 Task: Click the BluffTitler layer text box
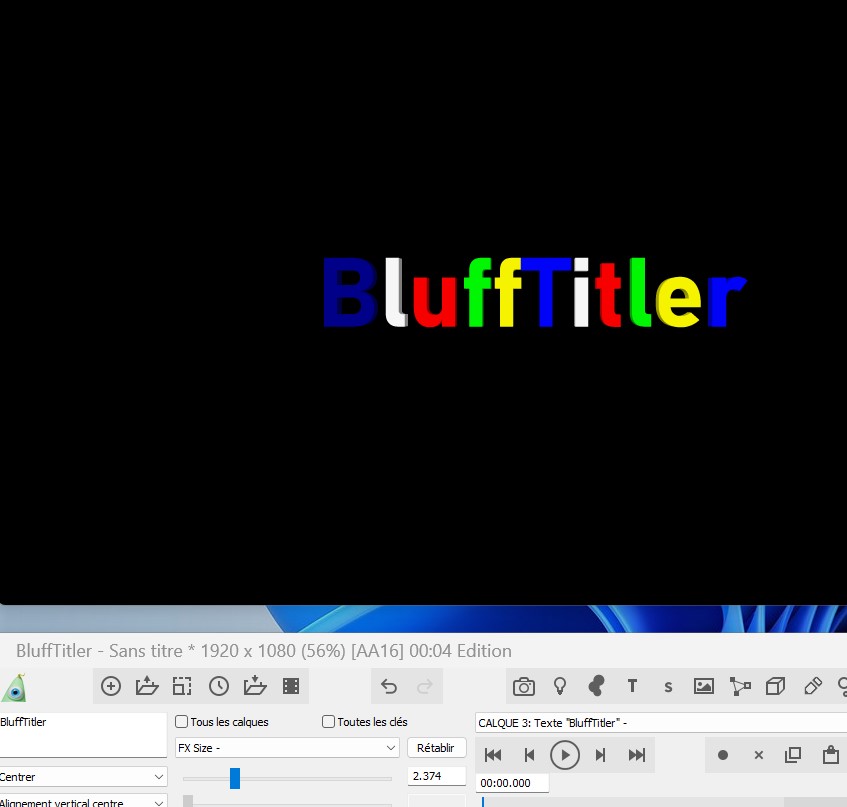(x=83, y=735)
